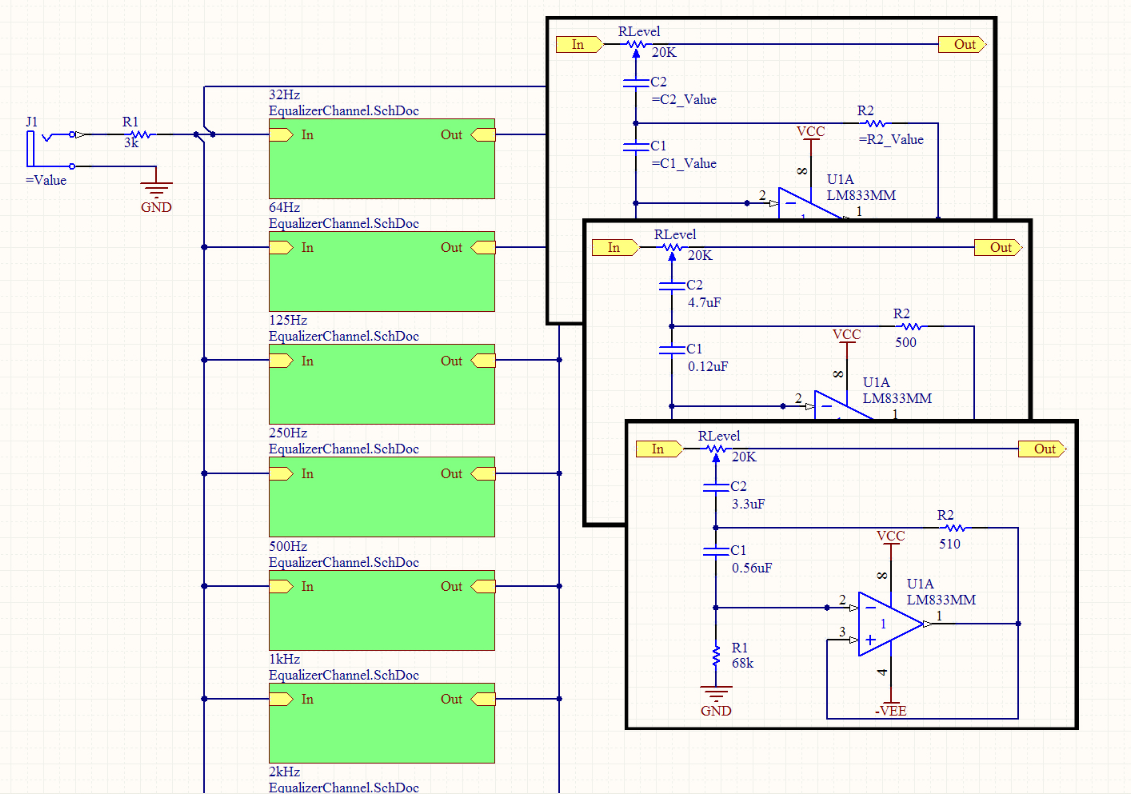
Task: Select the =R2_Value parameter text
Action: click(891, 140)
